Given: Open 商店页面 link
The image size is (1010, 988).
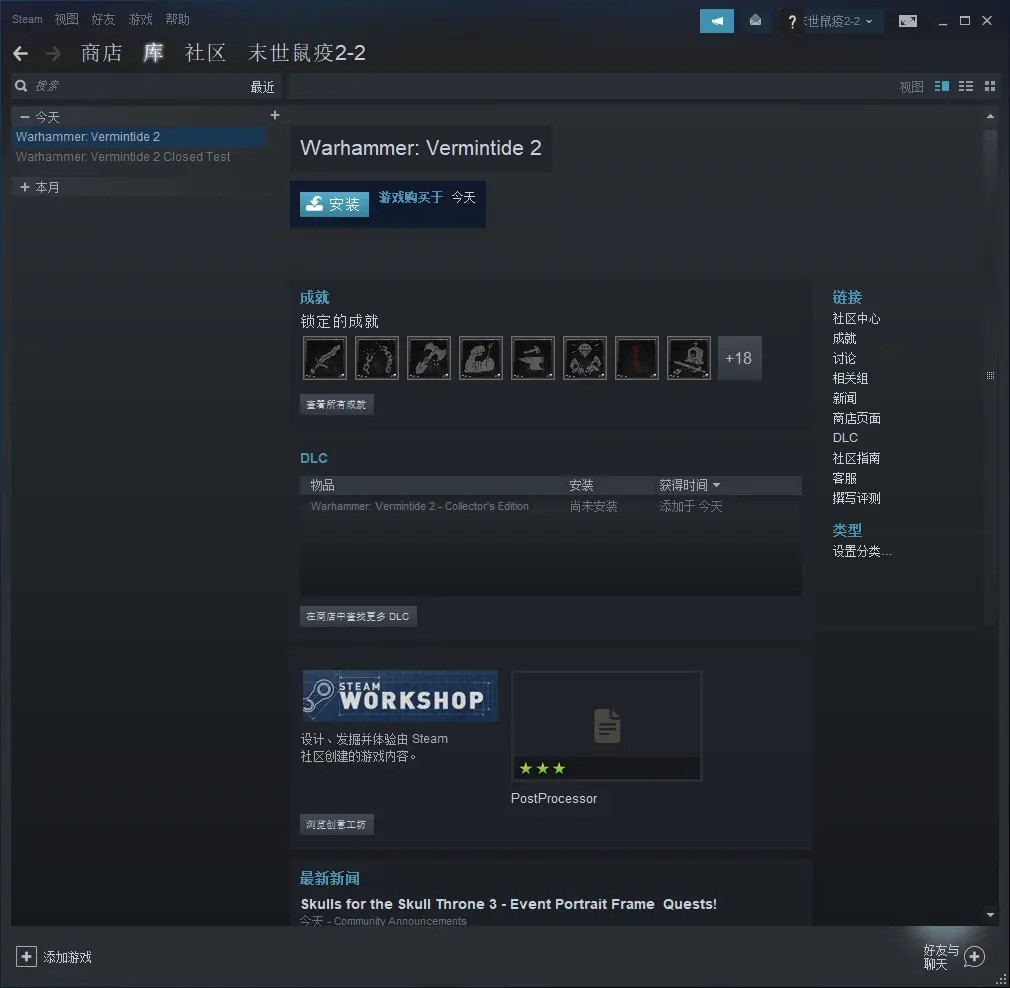Looking at the screenshot, I should [856, 418].
